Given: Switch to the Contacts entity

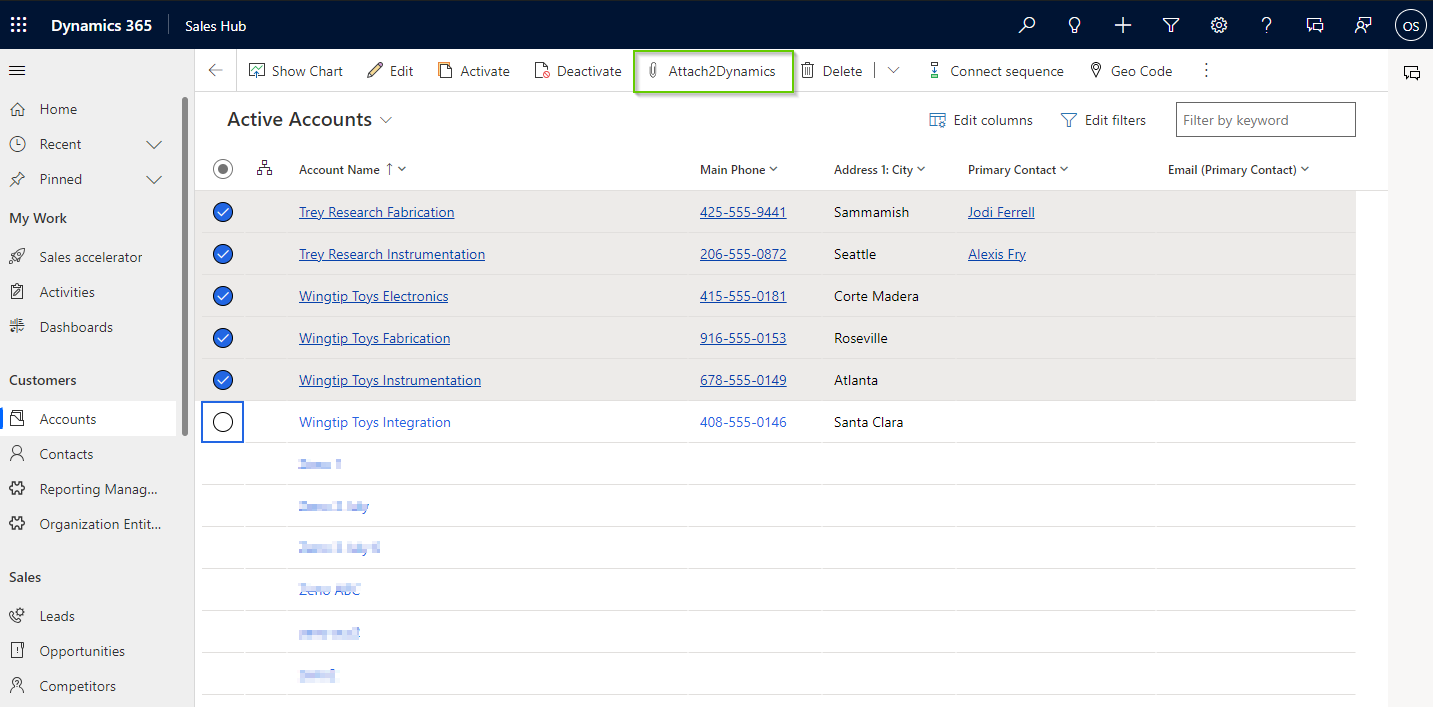Looking at the screenshot, I should tap(68, 453).
